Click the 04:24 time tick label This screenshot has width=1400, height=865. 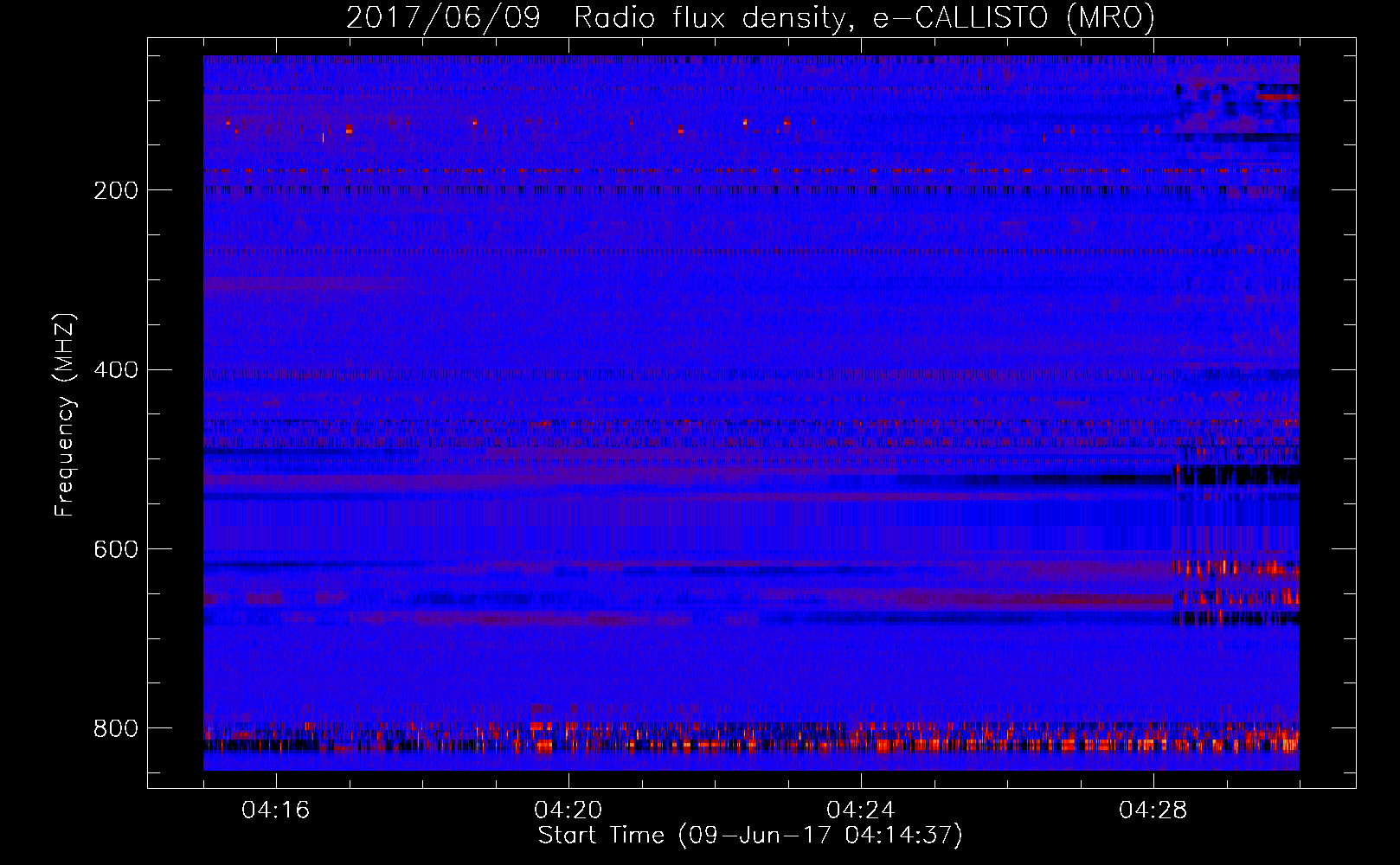tap(861, 811)
